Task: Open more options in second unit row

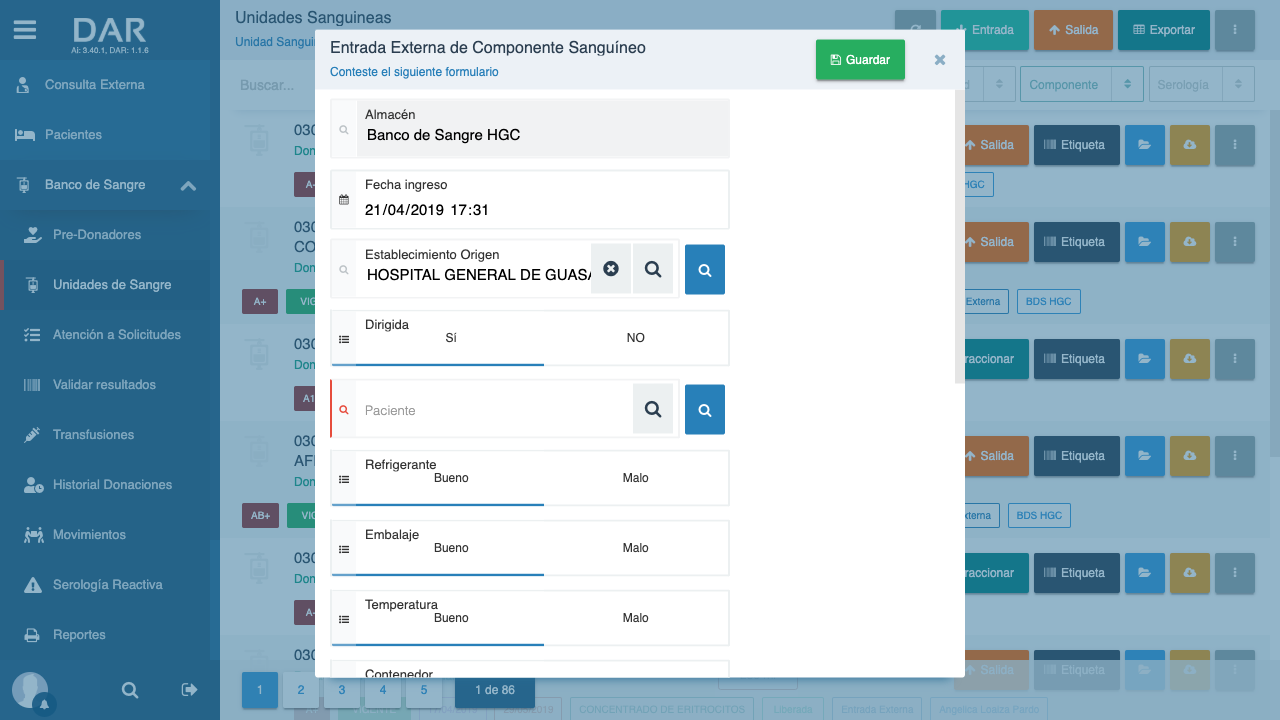Action: (1235, 242)
